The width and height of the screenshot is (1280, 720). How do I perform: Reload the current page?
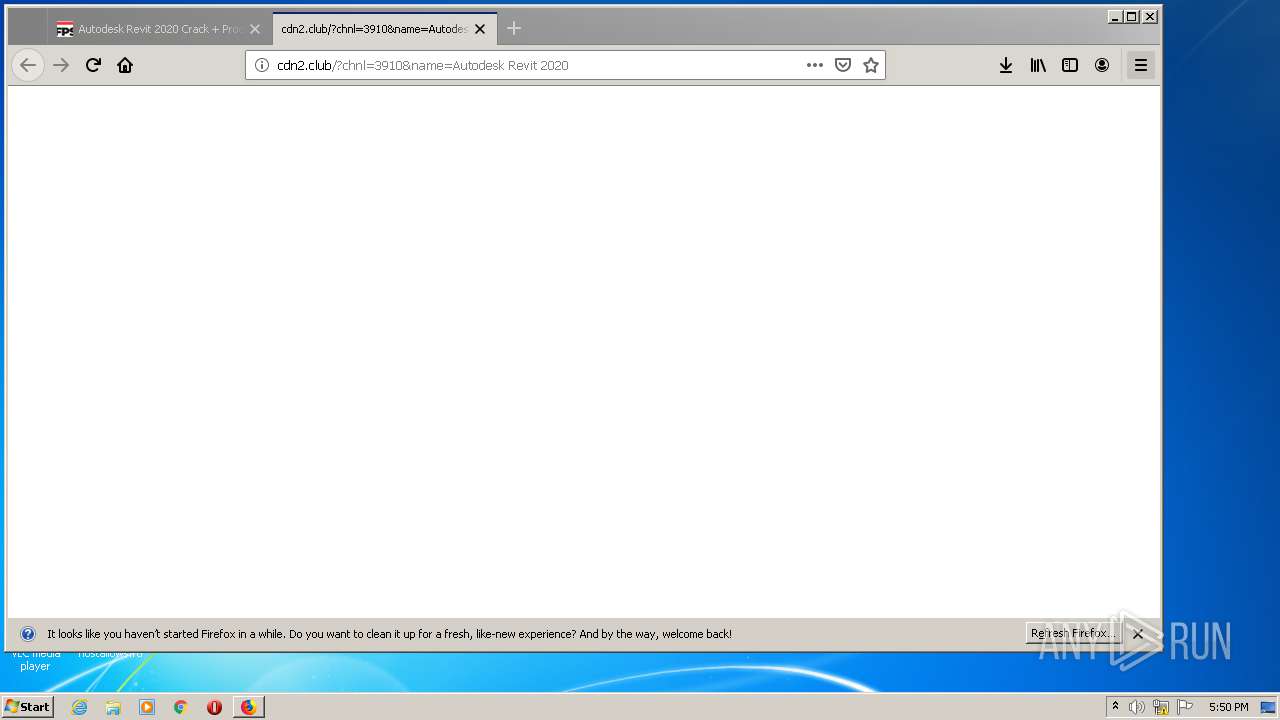coord(93,65)
